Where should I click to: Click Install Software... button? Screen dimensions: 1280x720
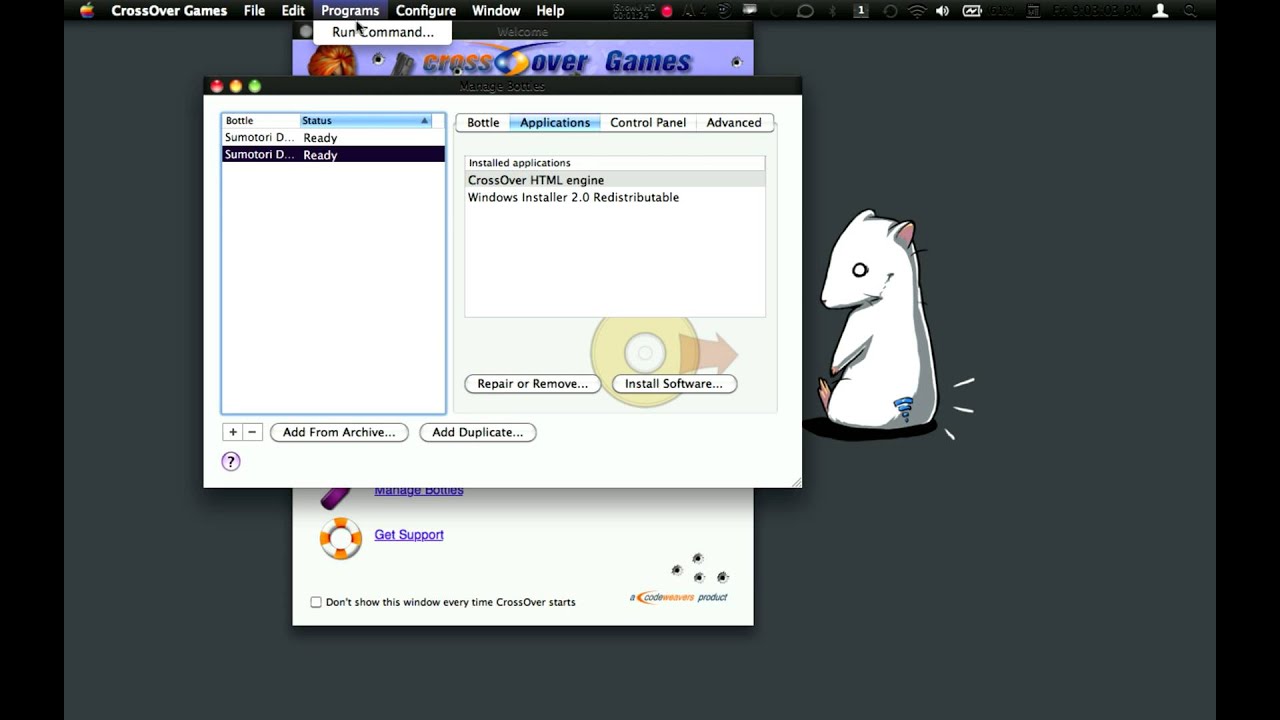tap(674, 384)
